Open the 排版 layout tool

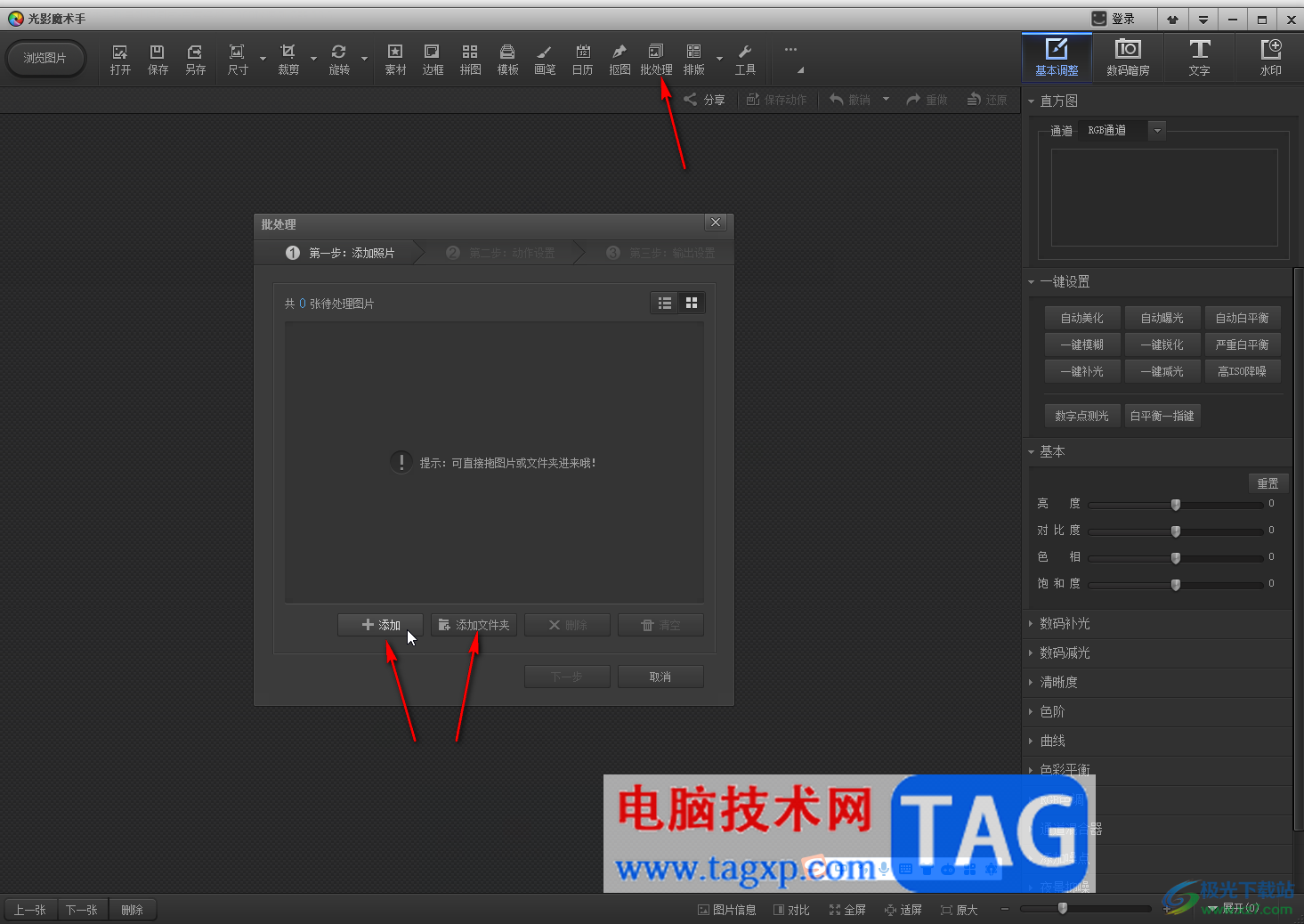pyautogui.click(x=694, y=60)
